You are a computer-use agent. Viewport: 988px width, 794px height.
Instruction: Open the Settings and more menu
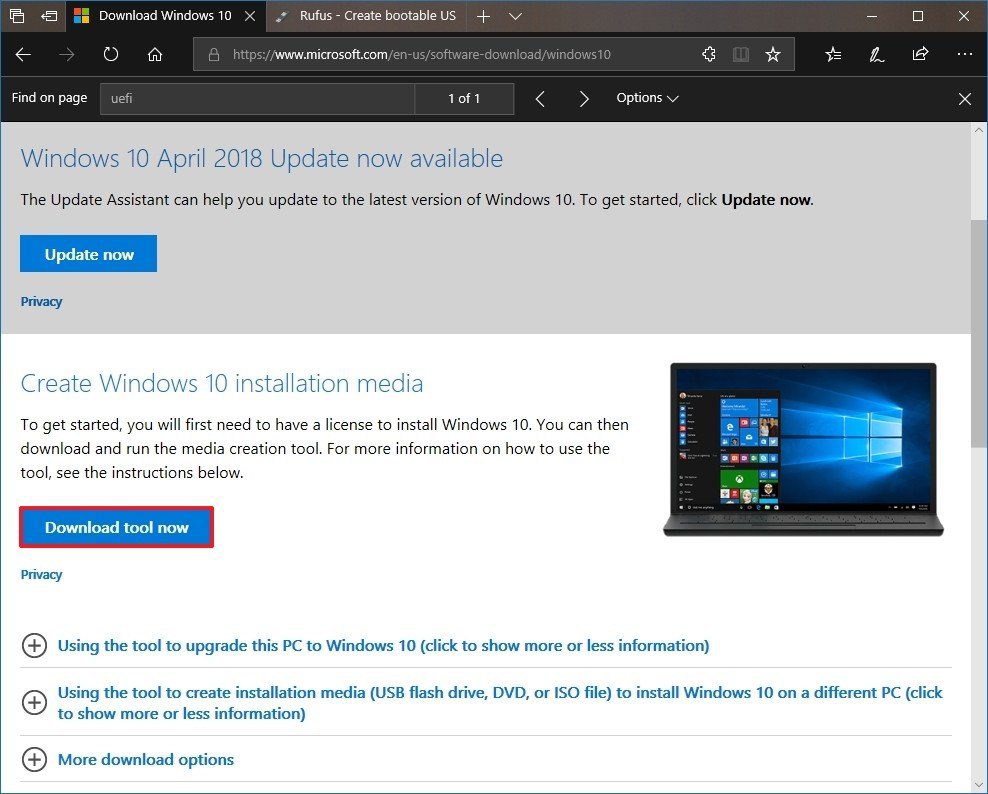pos(964,55)
